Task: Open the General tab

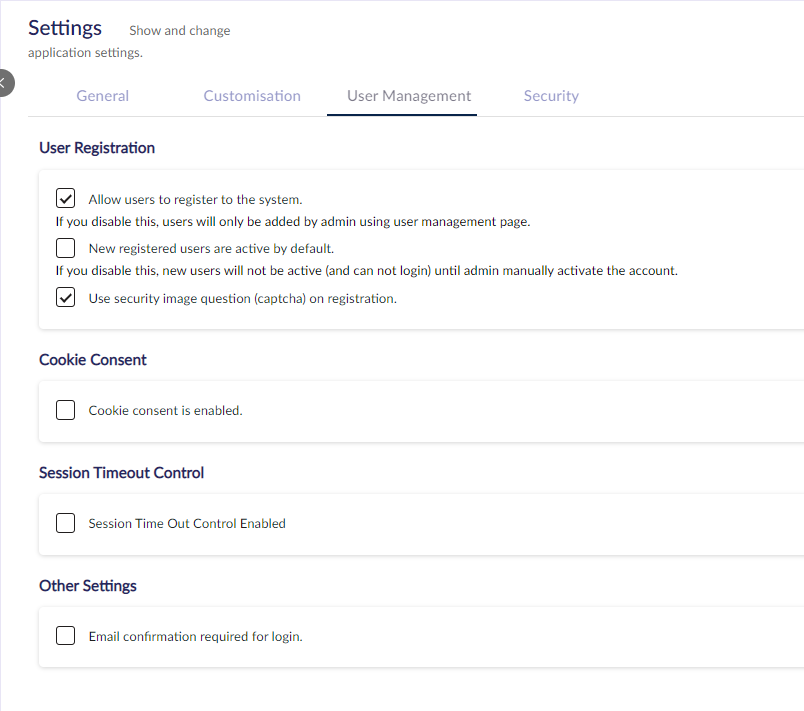Action: (x=103, y=96)
